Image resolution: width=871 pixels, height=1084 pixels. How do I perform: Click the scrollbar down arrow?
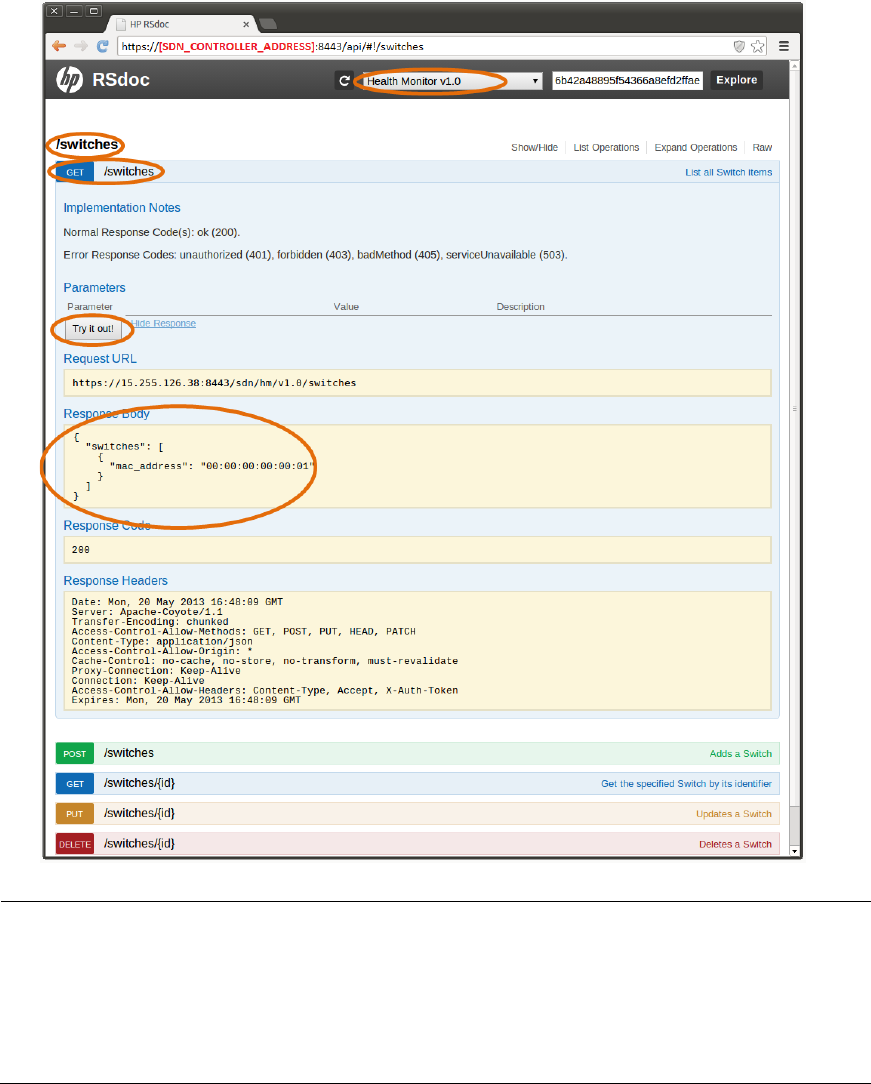[x=794, y=851]
